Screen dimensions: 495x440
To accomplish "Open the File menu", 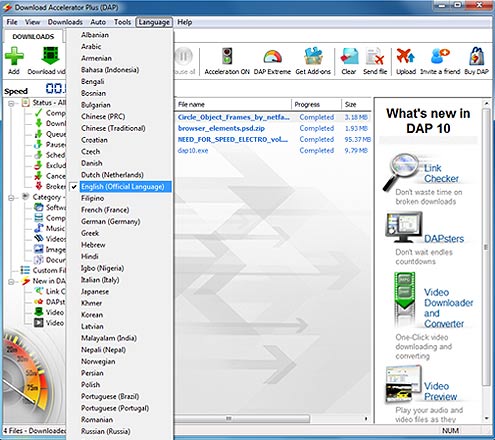I will click(12, 22).
